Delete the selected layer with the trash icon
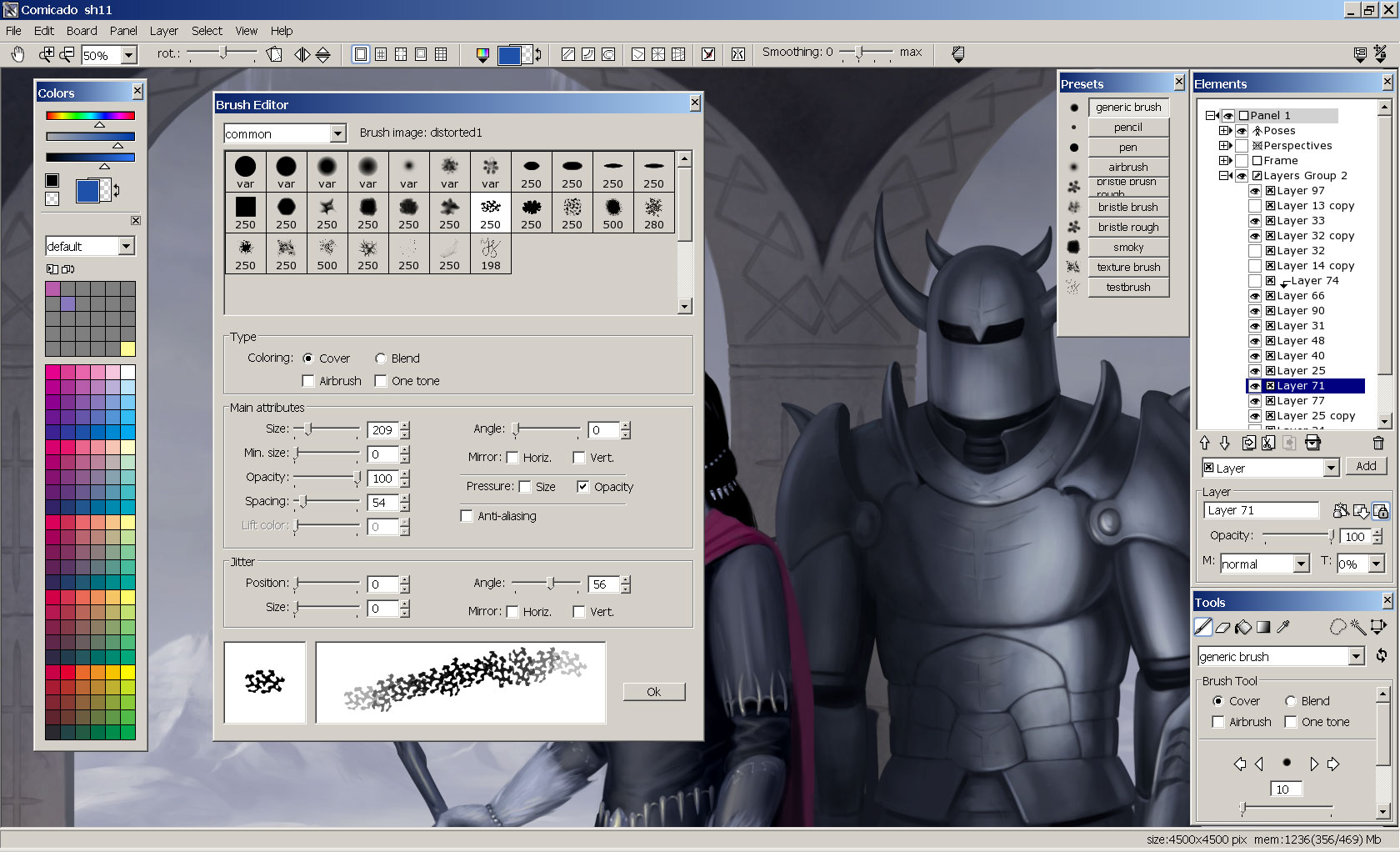Image resolution: width=1400 pixels, height=852 pixels. point(1377,443)
